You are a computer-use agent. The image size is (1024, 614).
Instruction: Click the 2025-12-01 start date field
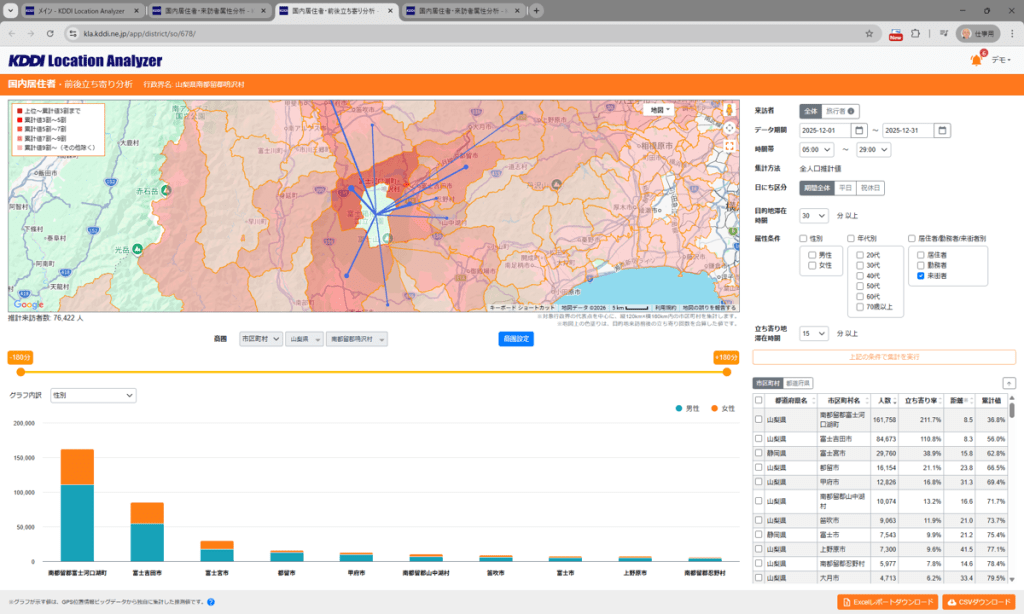tap(824, 130)
